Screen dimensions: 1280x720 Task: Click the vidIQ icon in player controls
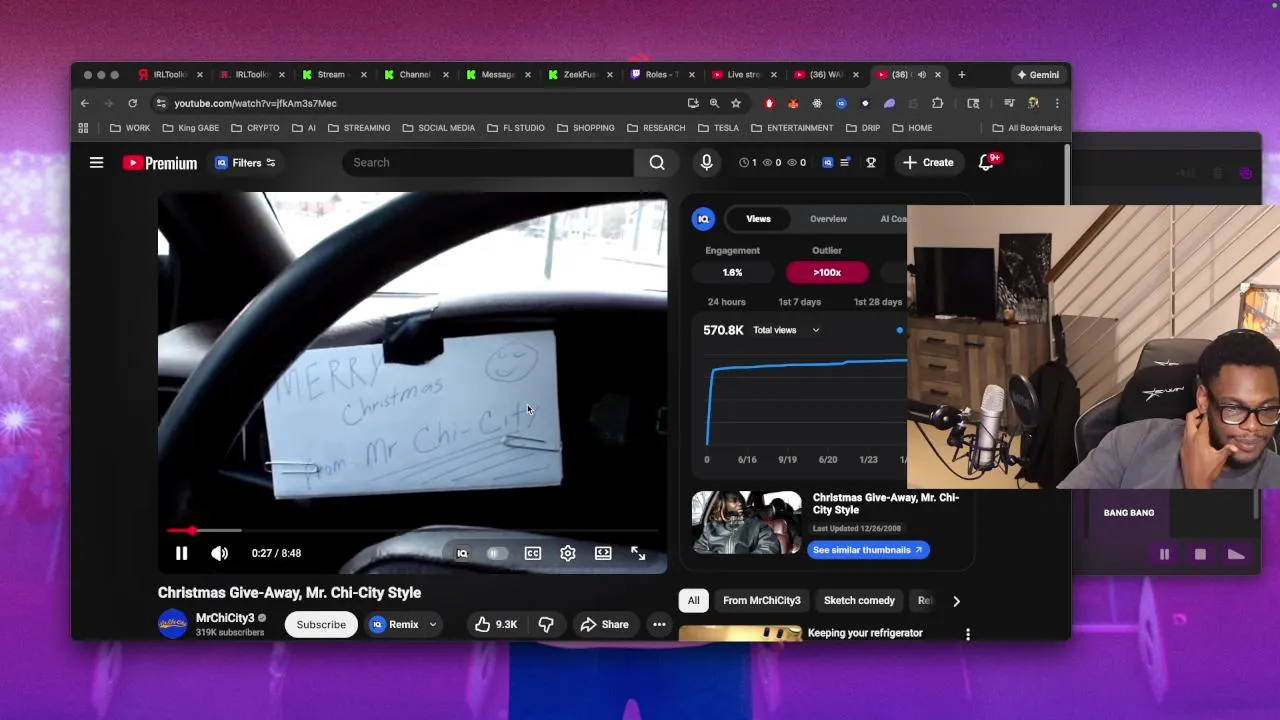point(462,553)
